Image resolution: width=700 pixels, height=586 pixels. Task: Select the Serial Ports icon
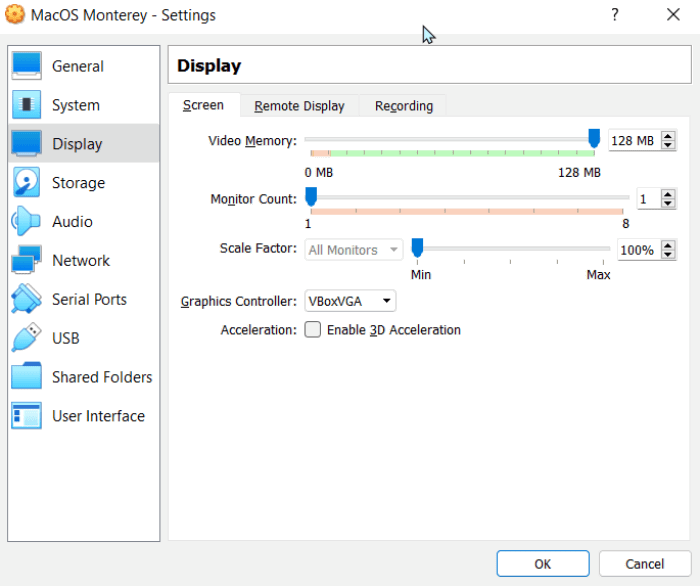[x=27, y=299]
